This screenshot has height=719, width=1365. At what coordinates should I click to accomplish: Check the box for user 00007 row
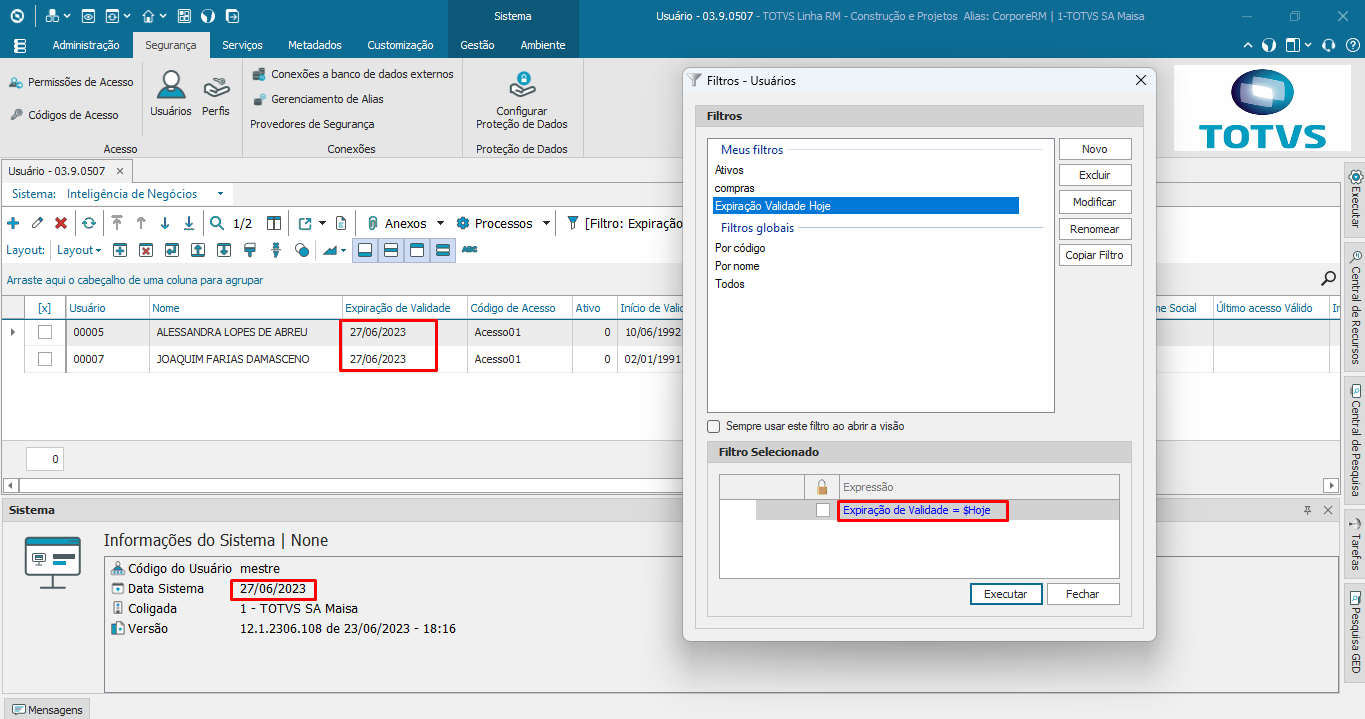coord(44,359)
